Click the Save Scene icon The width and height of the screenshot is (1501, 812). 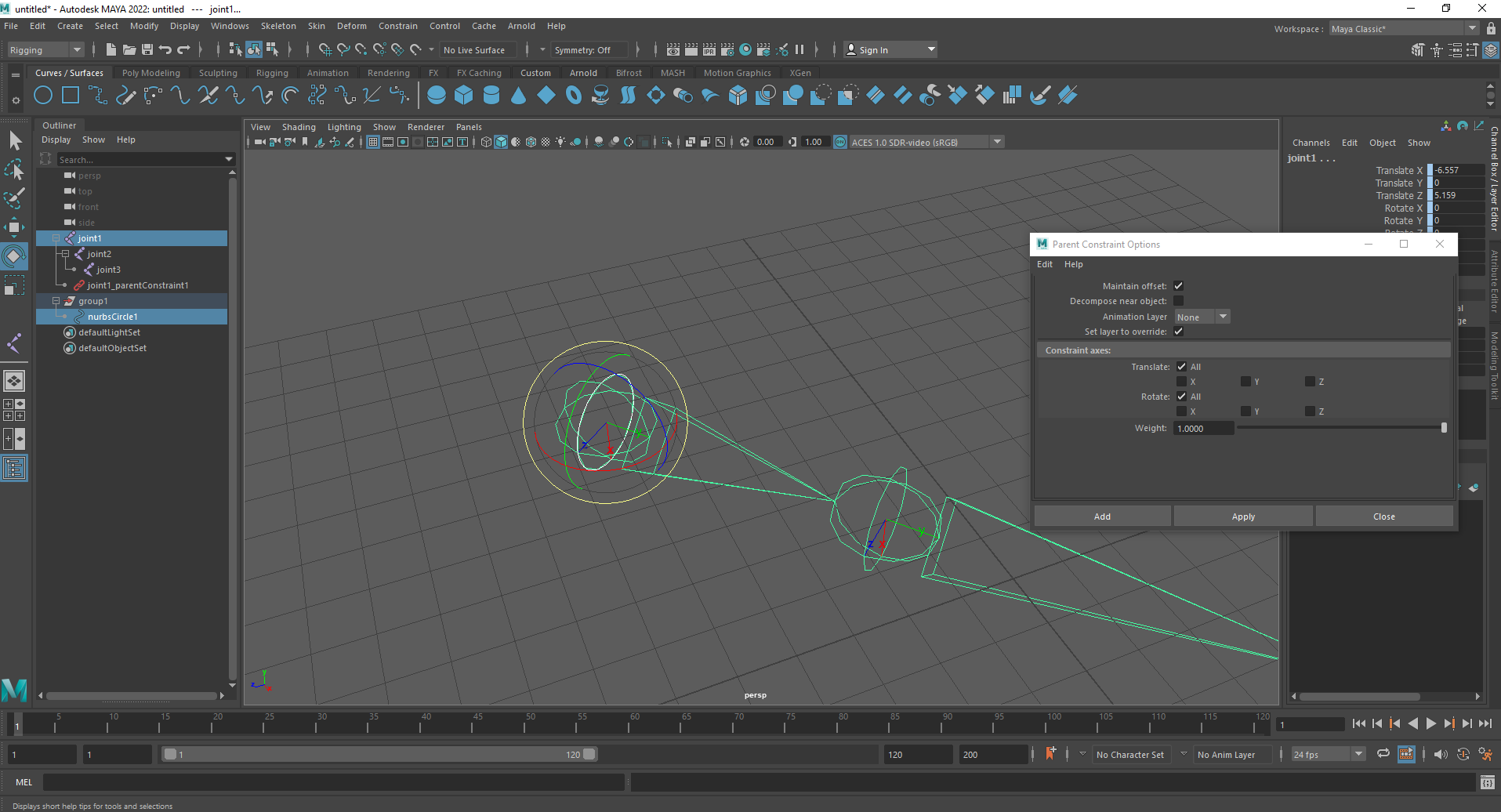tap(147, 49)
